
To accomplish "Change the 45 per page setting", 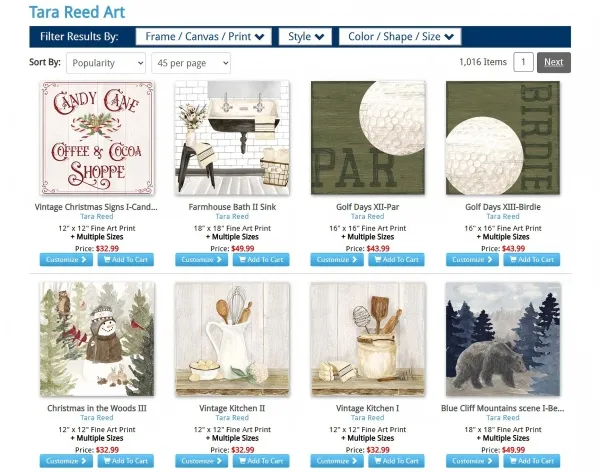I will [191, 63].
